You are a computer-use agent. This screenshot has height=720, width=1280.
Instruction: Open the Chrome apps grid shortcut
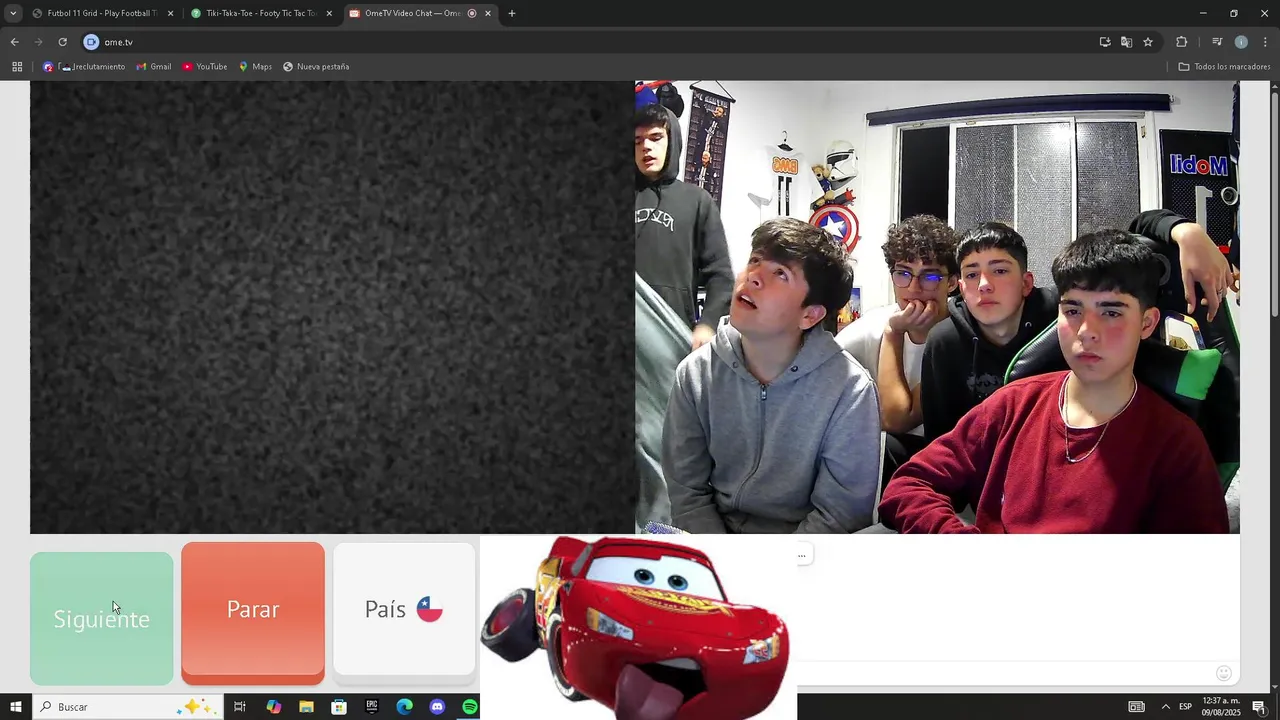[x=17, y=67]
